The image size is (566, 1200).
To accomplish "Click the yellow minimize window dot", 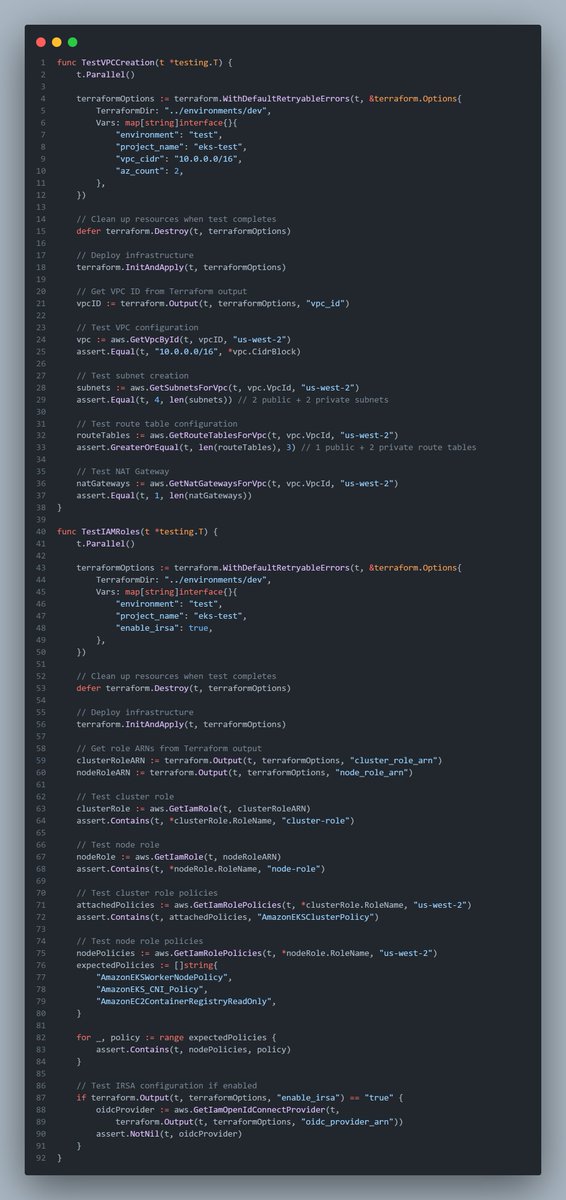I will pyautogui.click(x=56, y=42).
